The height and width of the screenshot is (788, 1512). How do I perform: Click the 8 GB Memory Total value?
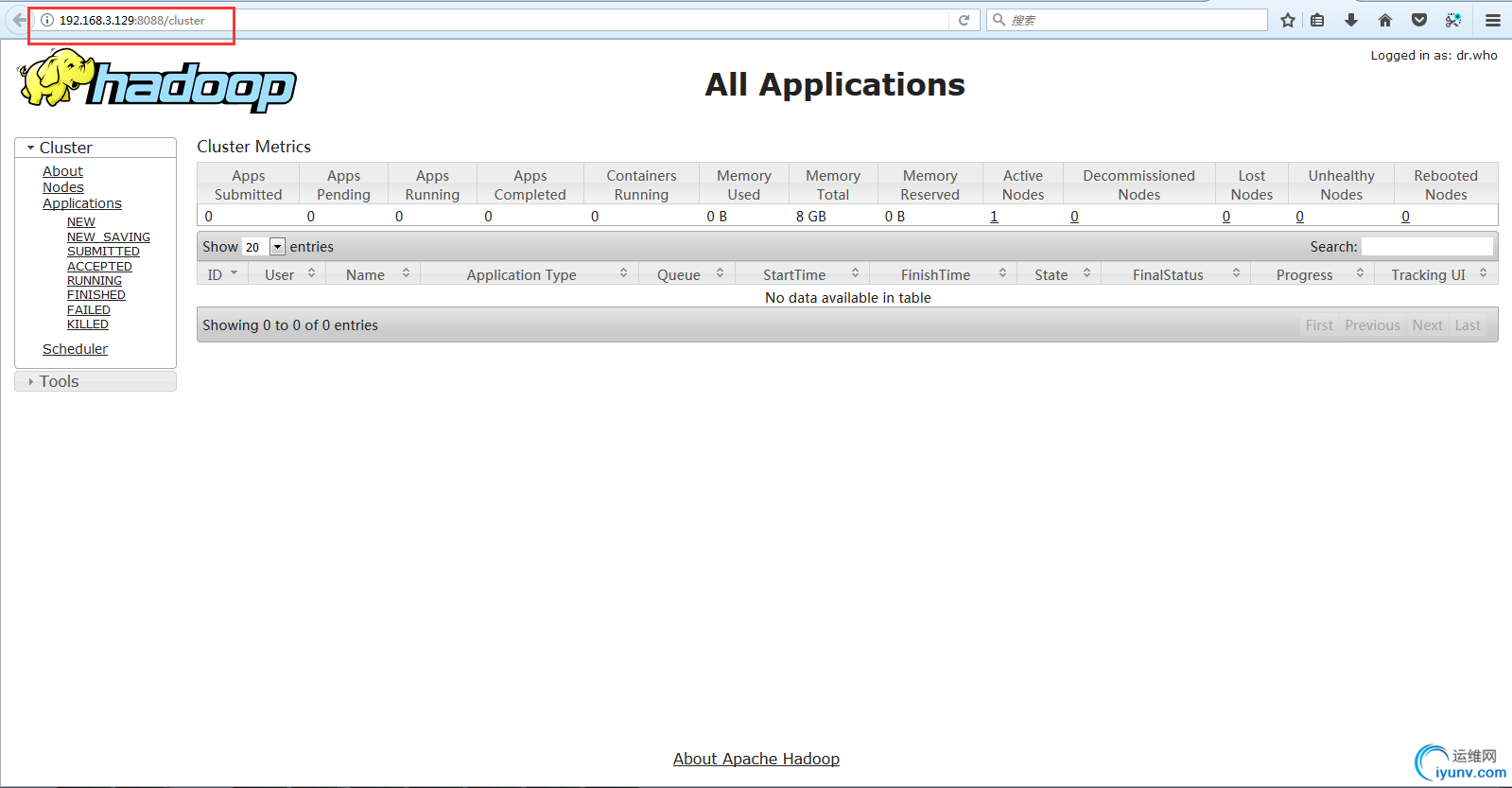point(811,217)
